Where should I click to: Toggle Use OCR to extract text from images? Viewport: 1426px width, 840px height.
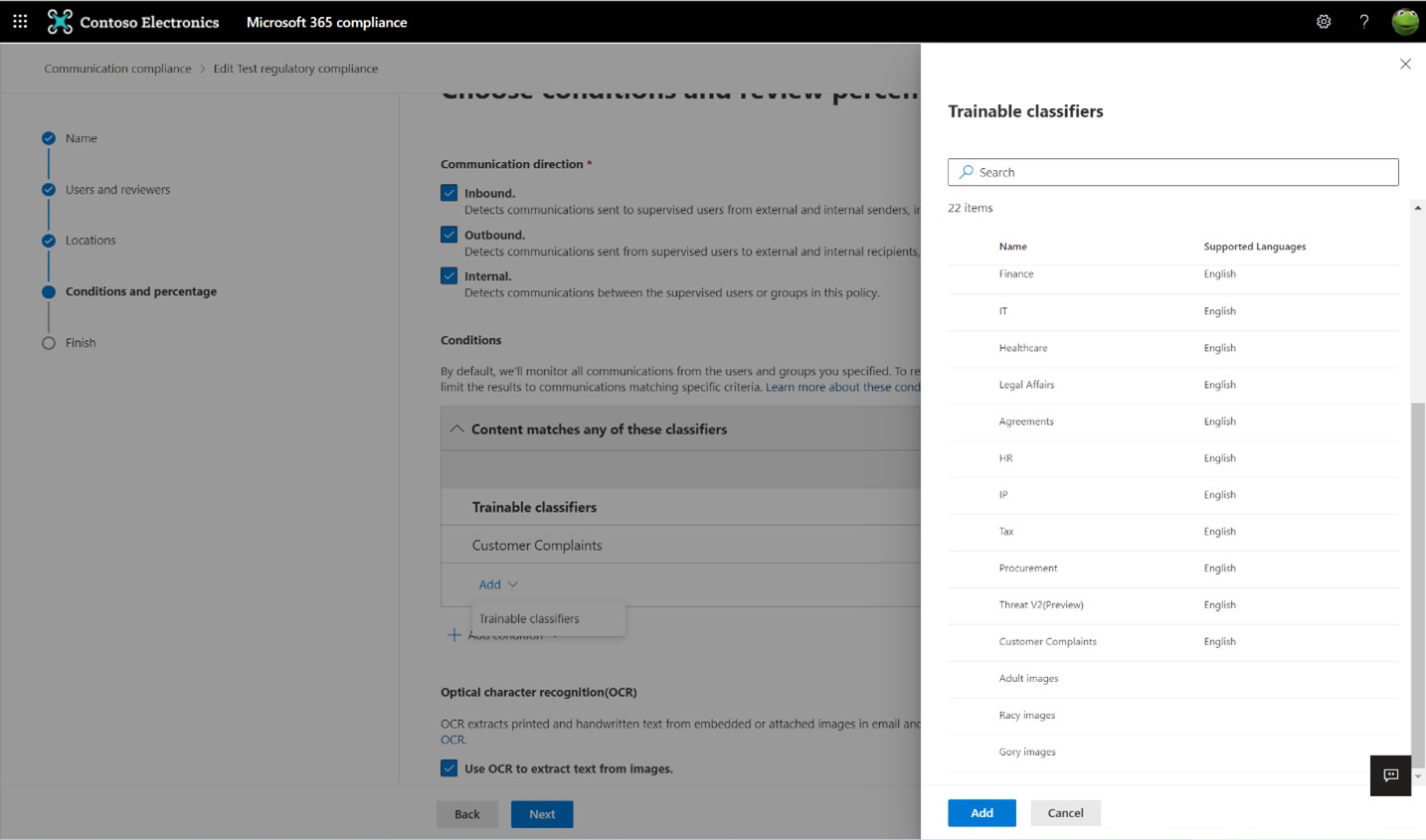[x=449, y=768]
